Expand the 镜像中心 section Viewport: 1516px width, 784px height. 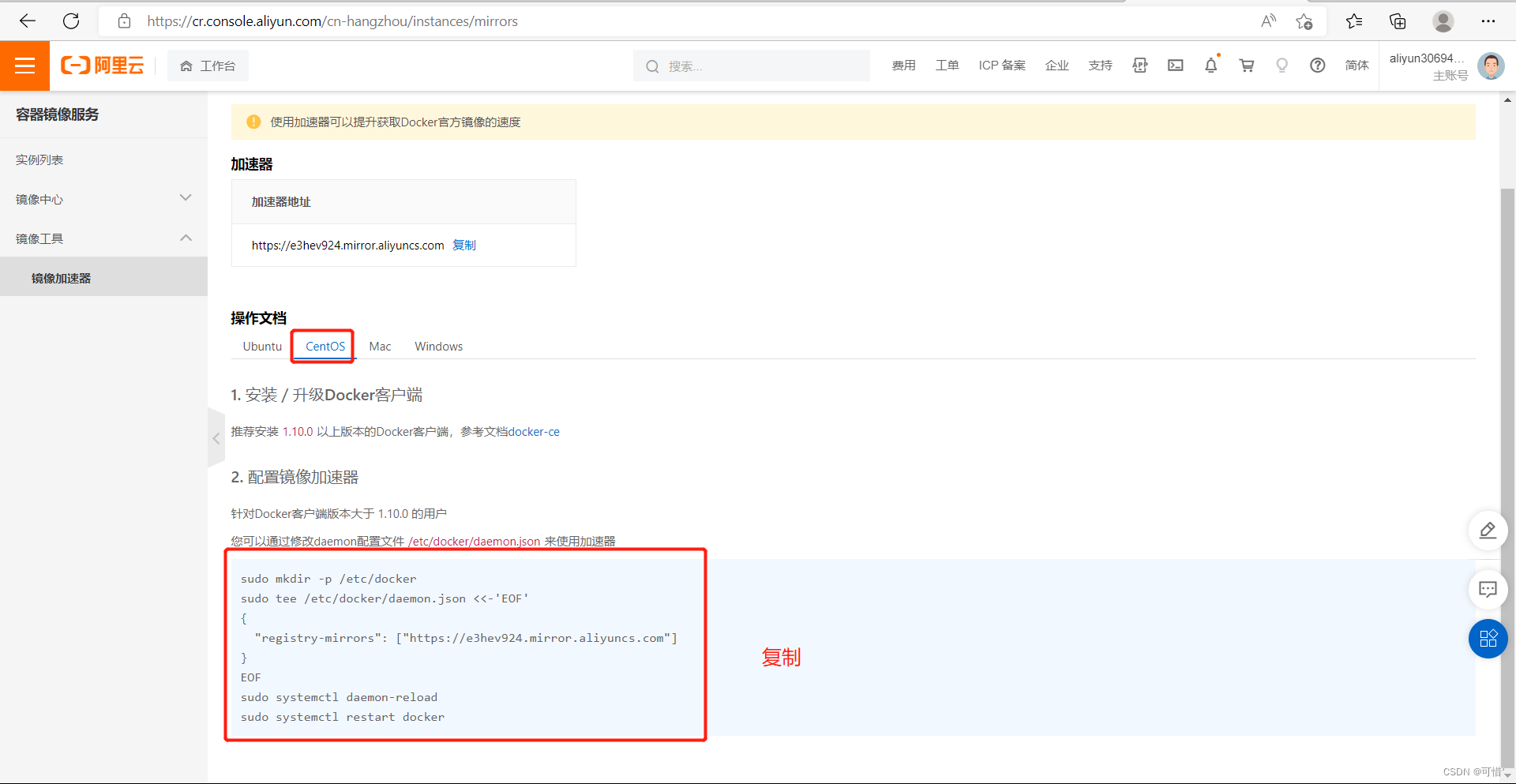[103, 199]
